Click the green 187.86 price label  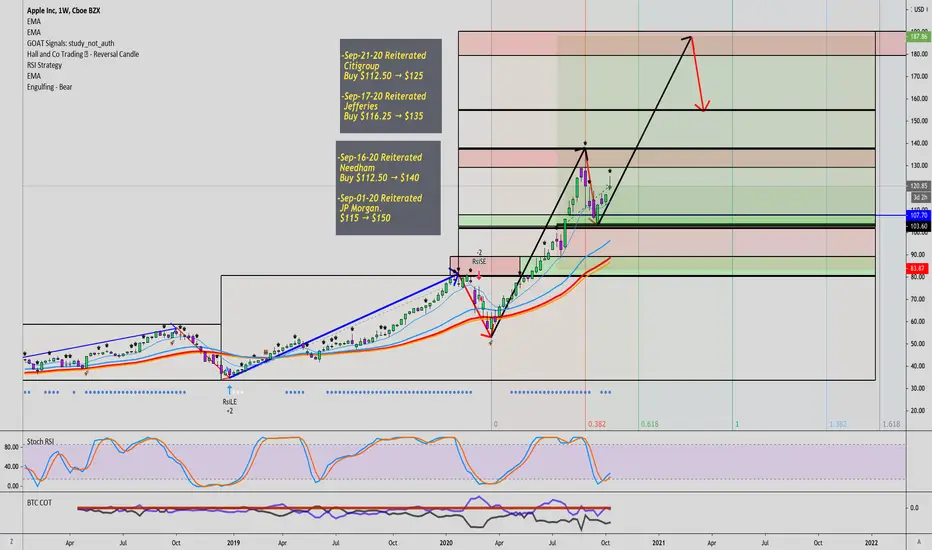point(918,37)
